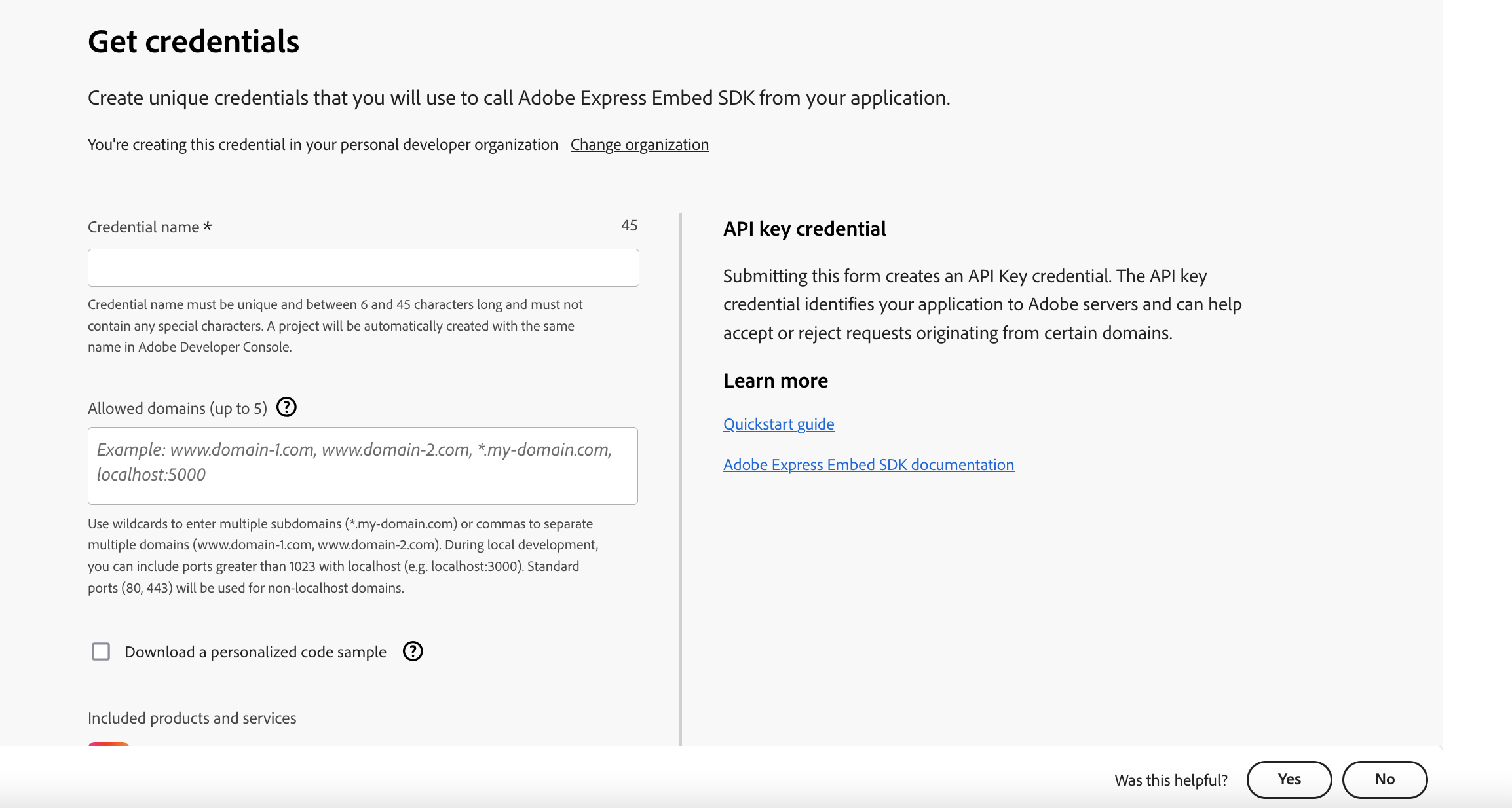The width and height of the screenshot is (1512, 808).
Task: Select the Get credentials heading
Action: tap(193, 41)
